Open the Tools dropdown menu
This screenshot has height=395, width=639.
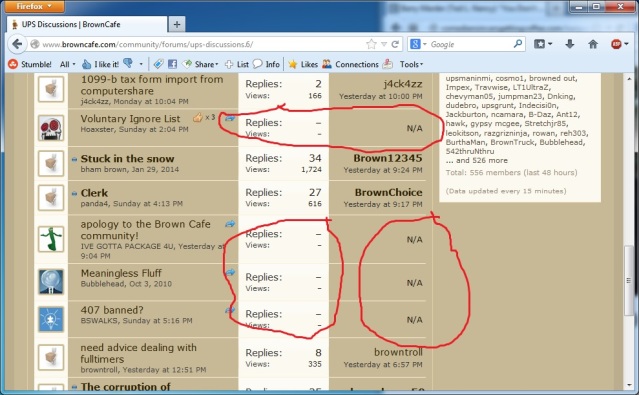coord(411,64)
